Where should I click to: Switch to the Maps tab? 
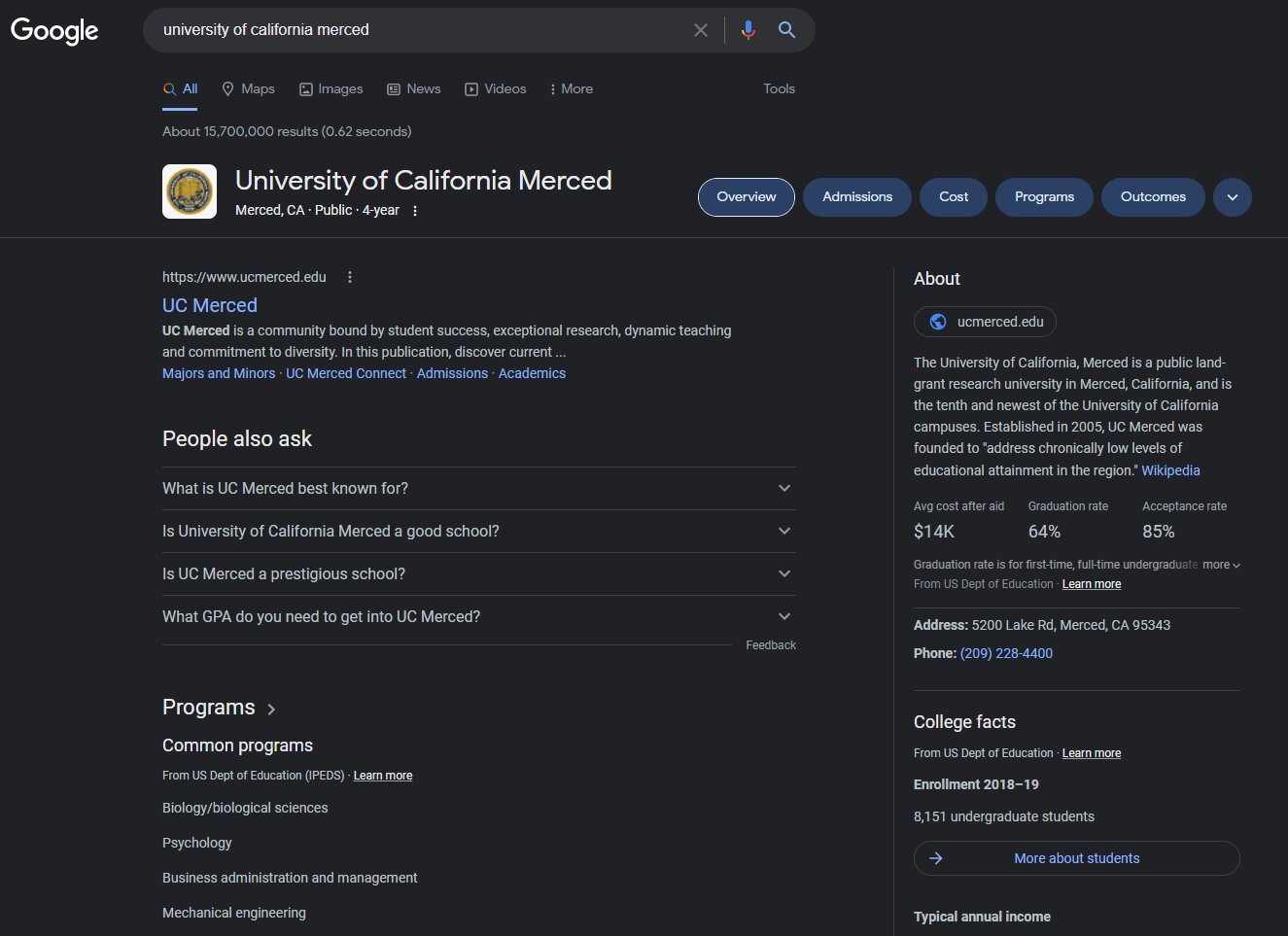click(x=248, y=88)
